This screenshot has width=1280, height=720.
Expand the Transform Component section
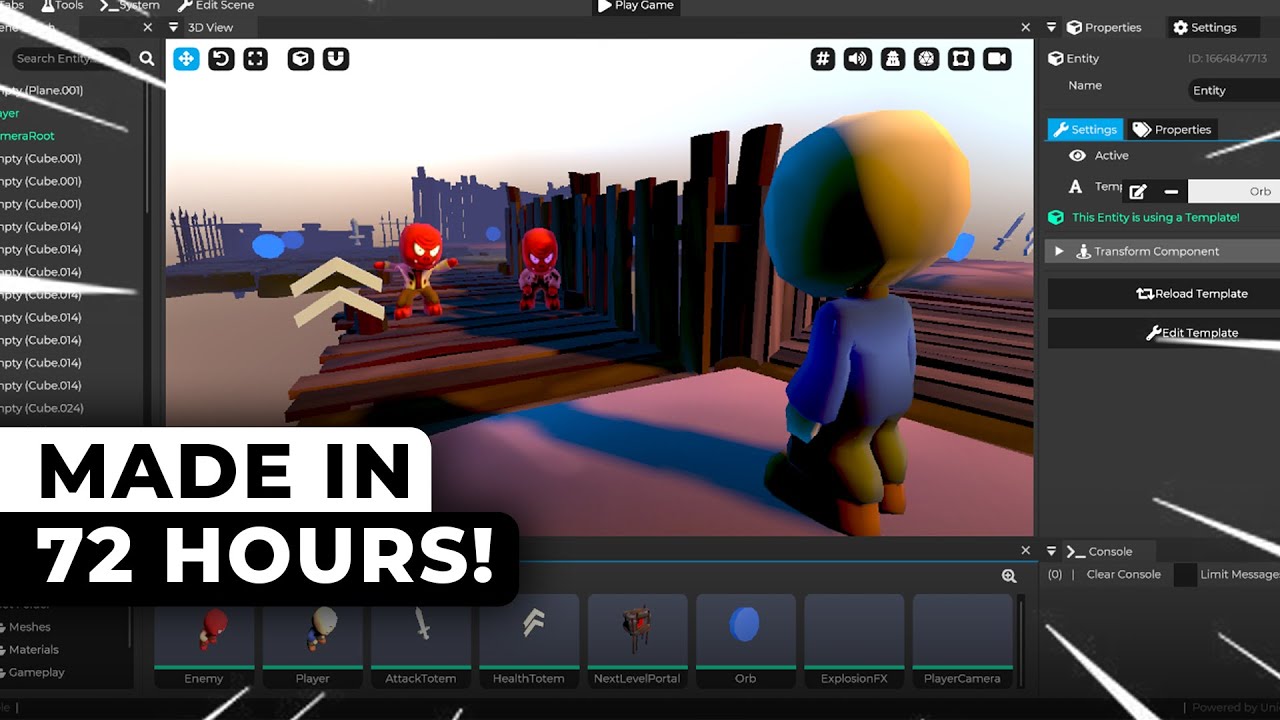1059,251
